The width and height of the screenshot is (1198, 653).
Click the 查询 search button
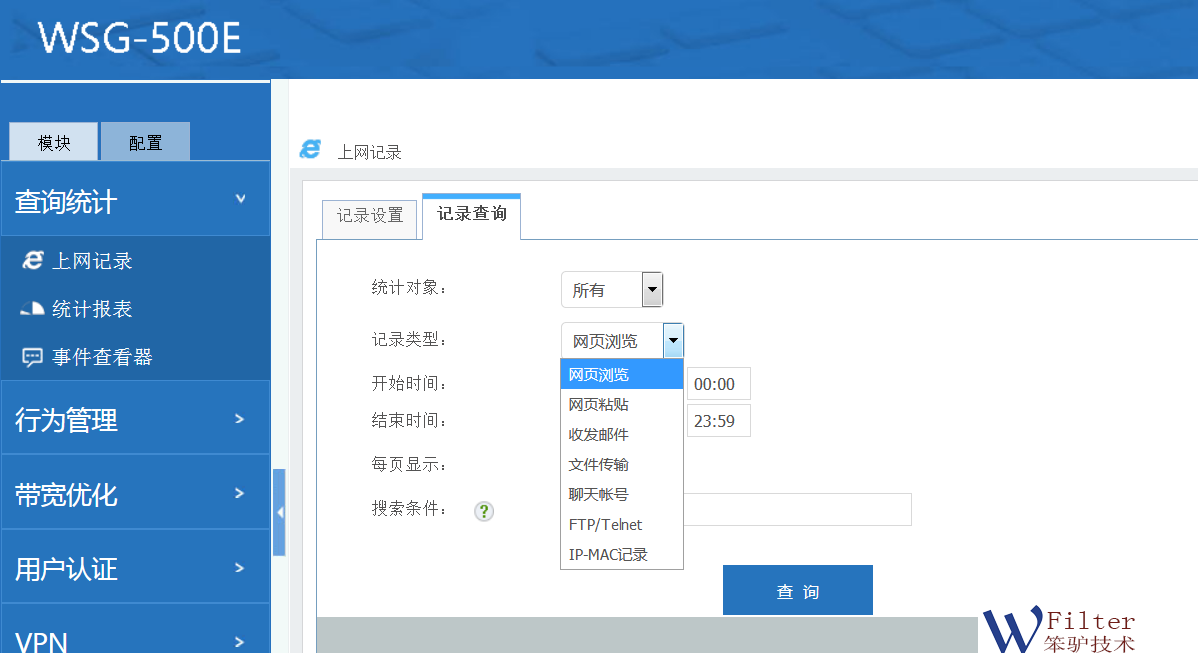[x=797, y=591]
